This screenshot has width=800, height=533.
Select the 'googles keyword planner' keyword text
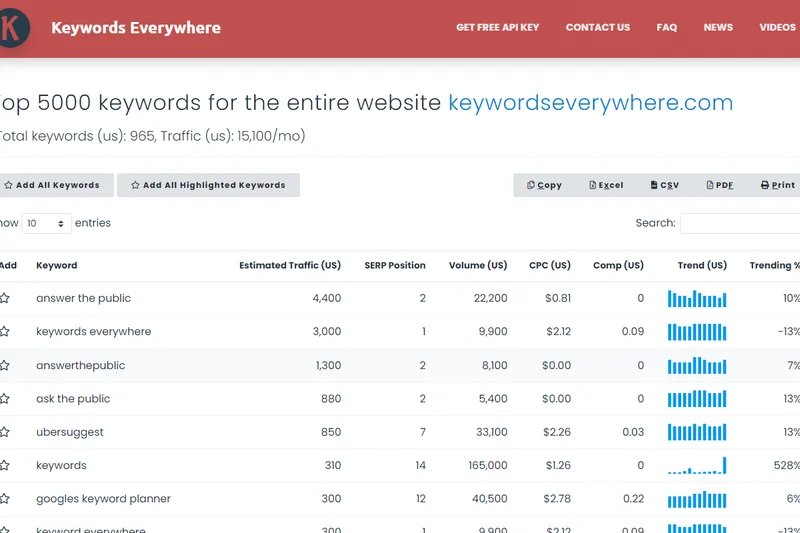click(104, 499)
